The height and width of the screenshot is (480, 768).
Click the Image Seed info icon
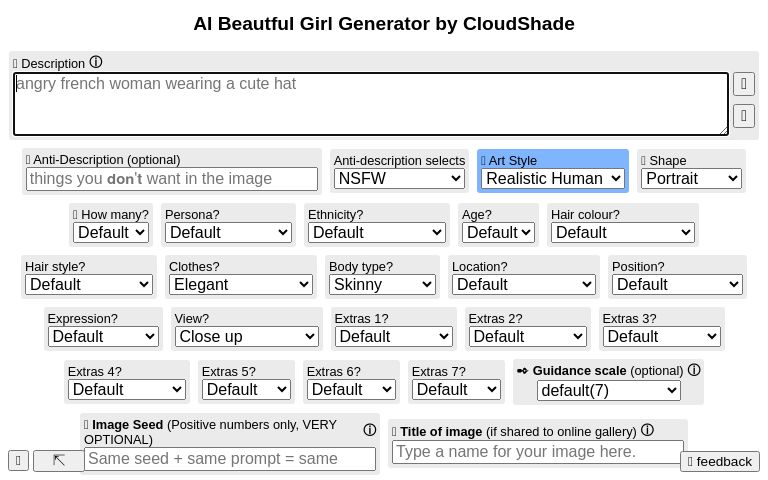click(x=369, y=430)
